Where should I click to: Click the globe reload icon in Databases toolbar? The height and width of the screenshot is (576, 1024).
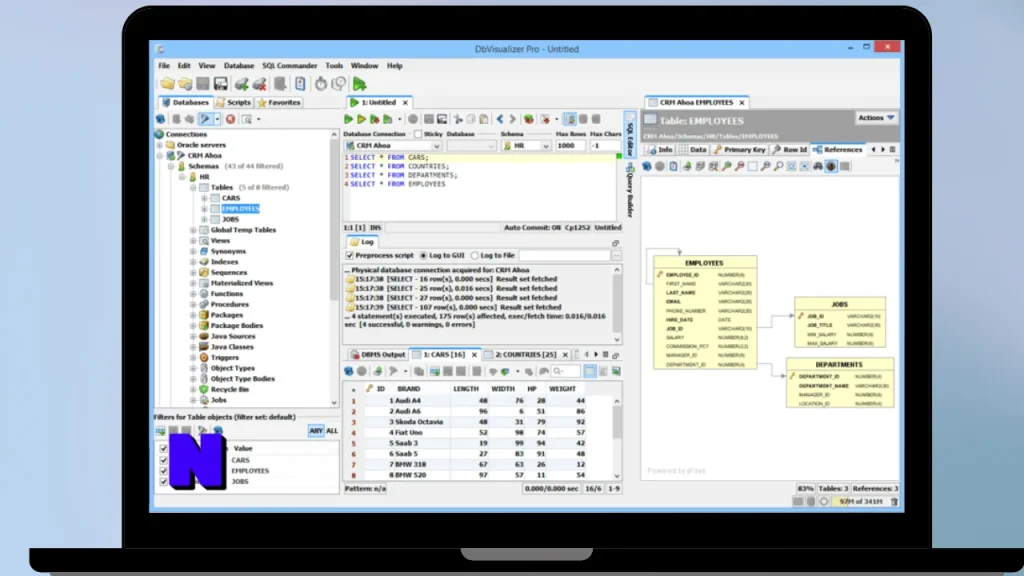pyautogui.click(x=161, y=120)
